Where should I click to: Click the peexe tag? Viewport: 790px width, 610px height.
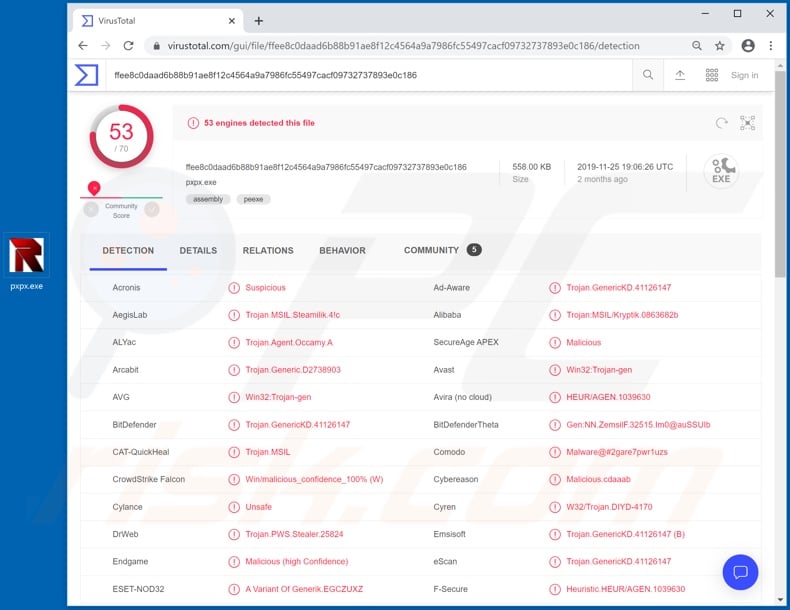pyautogui.click(x=253, y=199)
